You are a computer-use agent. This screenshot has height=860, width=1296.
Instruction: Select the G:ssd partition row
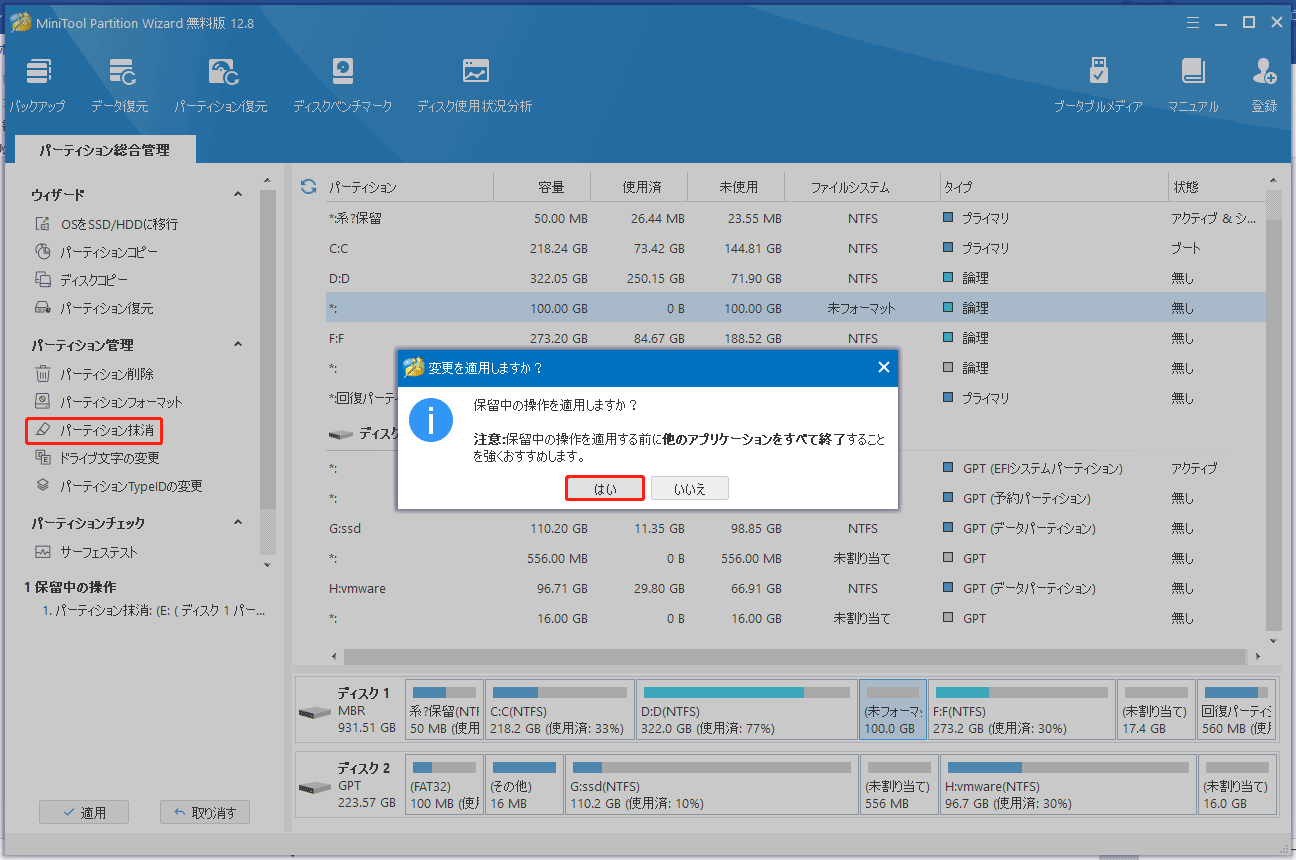794,528
